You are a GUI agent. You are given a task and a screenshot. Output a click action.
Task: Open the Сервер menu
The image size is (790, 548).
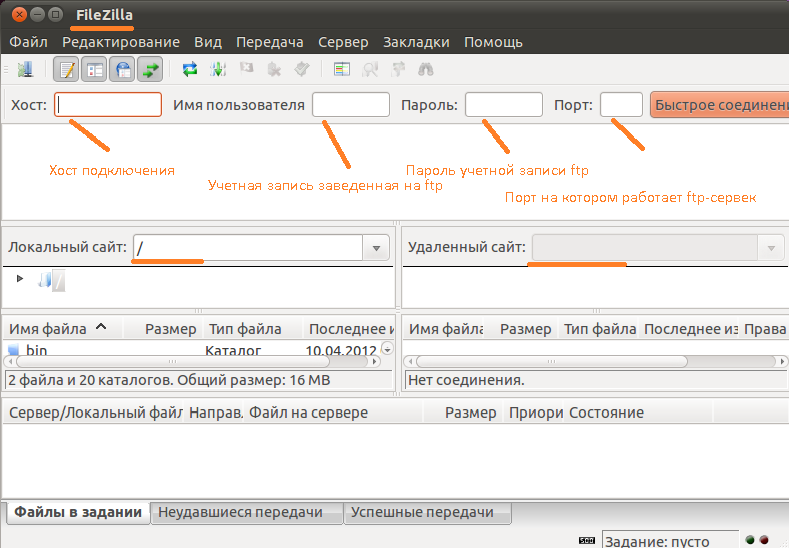343,42
